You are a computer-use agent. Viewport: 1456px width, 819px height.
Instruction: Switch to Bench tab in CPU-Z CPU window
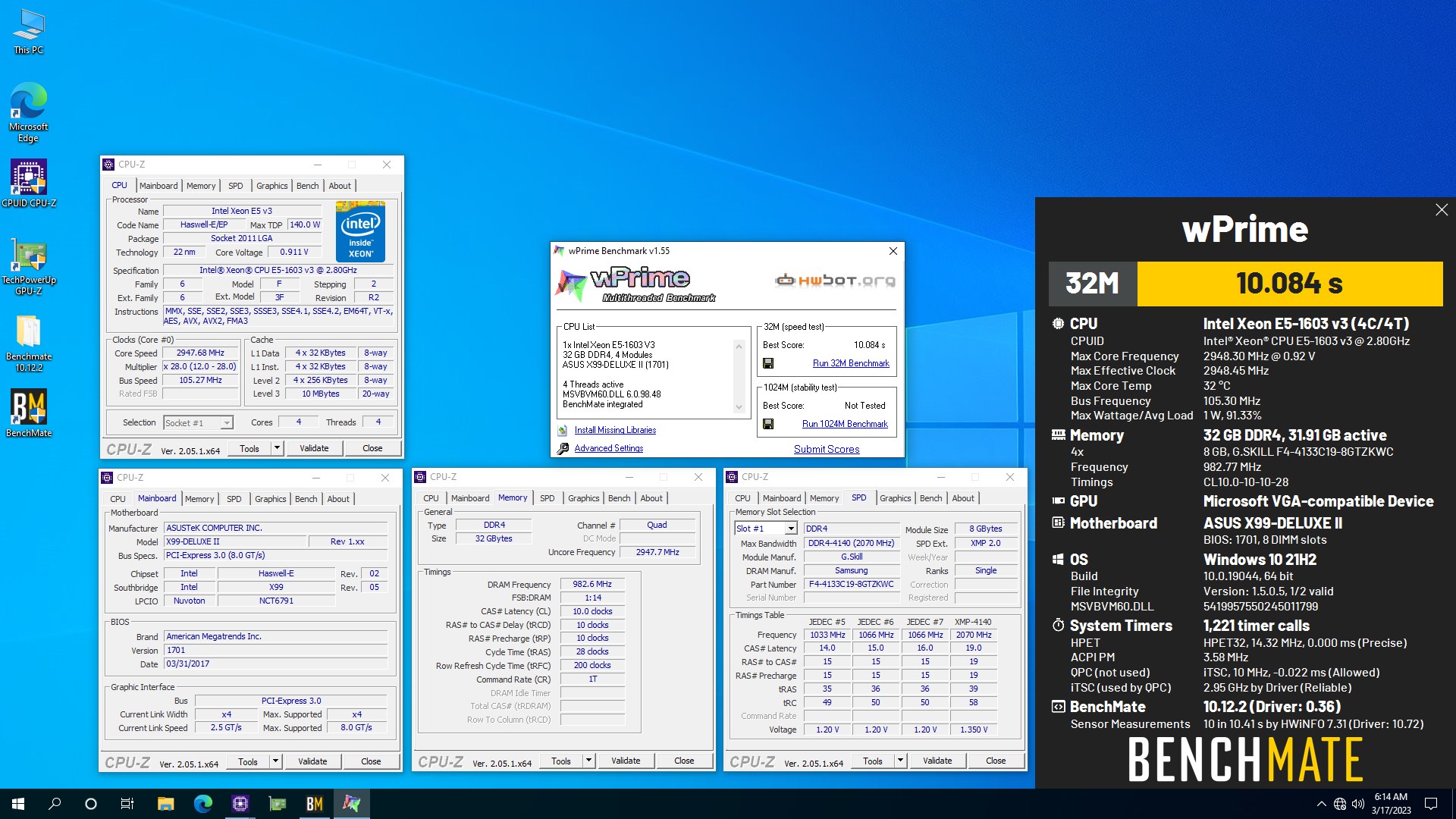click(x=307, y=186)
